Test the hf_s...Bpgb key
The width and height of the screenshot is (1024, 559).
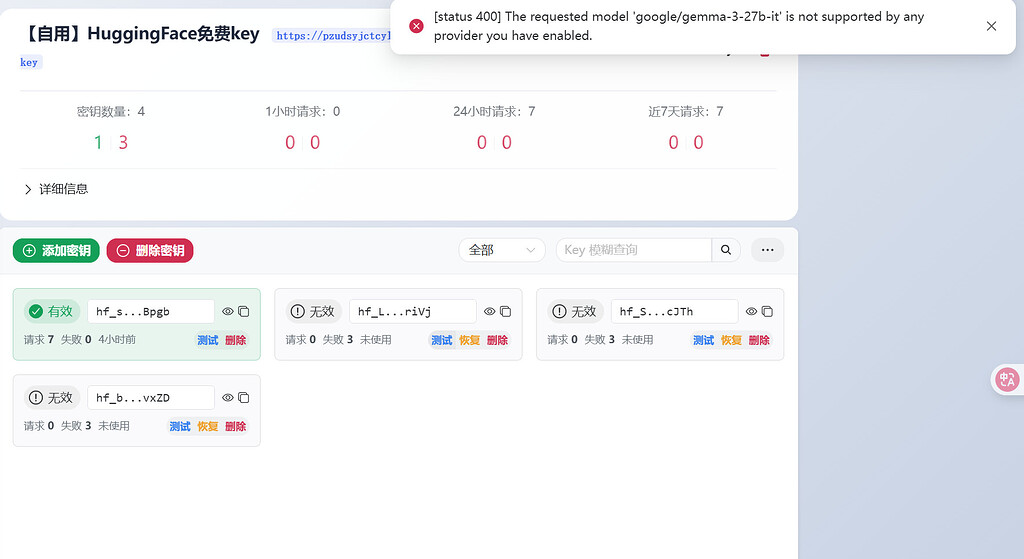(x=208, y=340)
